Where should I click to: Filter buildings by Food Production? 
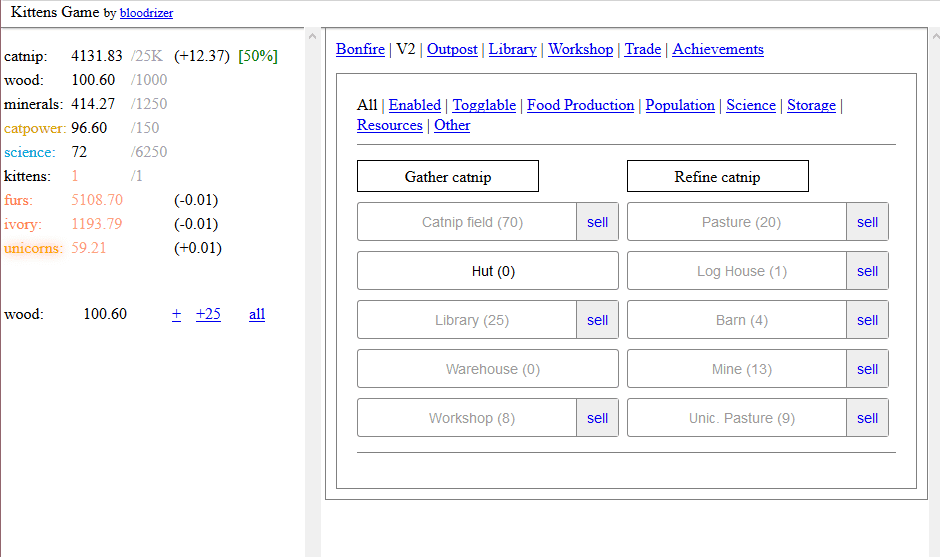pos(580,105)
